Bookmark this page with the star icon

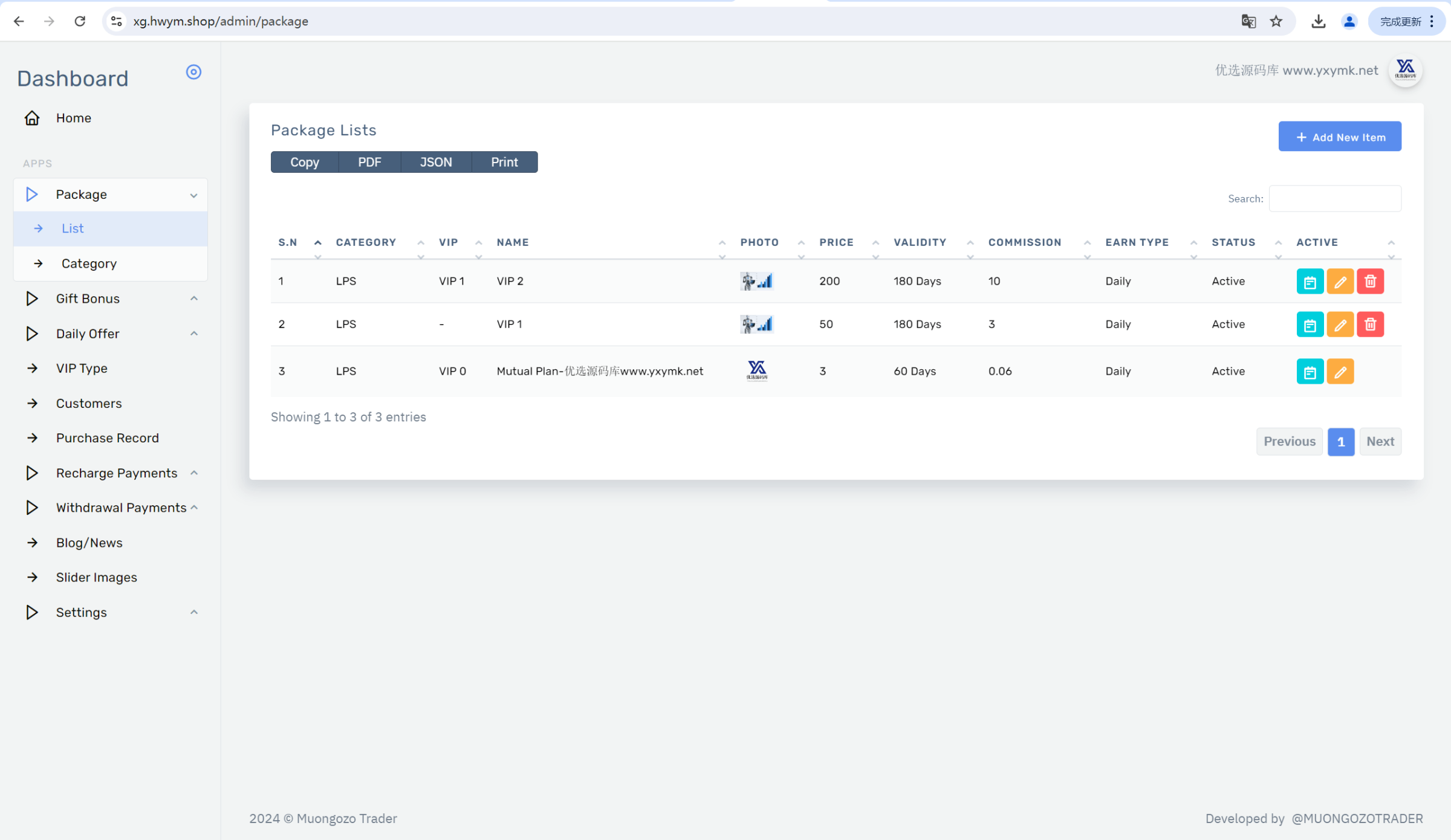tap(1276, 22)
